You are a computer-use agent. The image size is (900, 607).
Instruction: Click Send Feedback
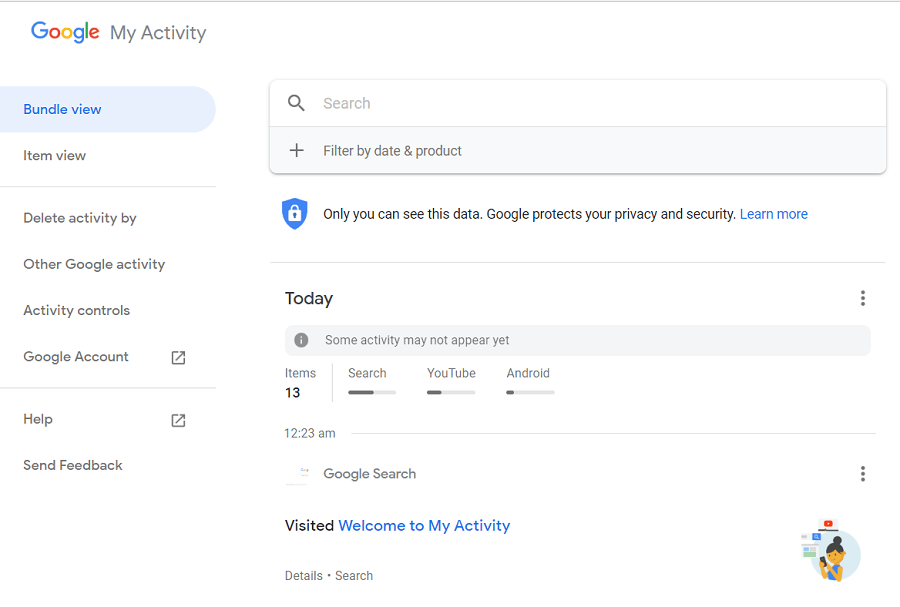(73, 465)
